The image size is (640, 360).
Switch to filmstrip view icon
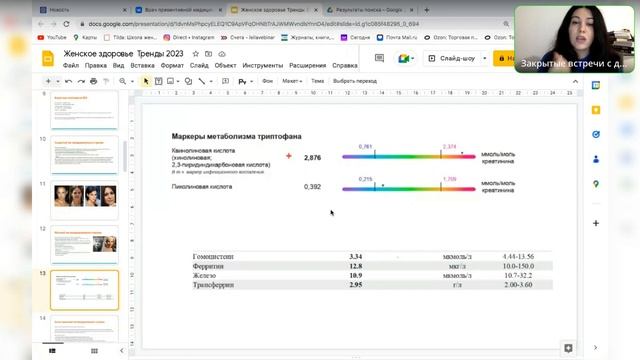(x=52, y=351)
